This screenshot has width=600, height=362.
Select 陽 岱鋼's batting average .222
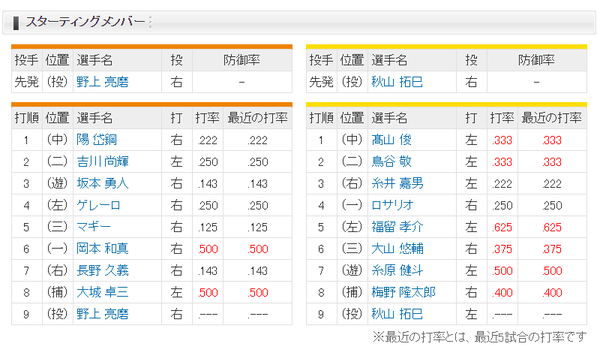208,140
